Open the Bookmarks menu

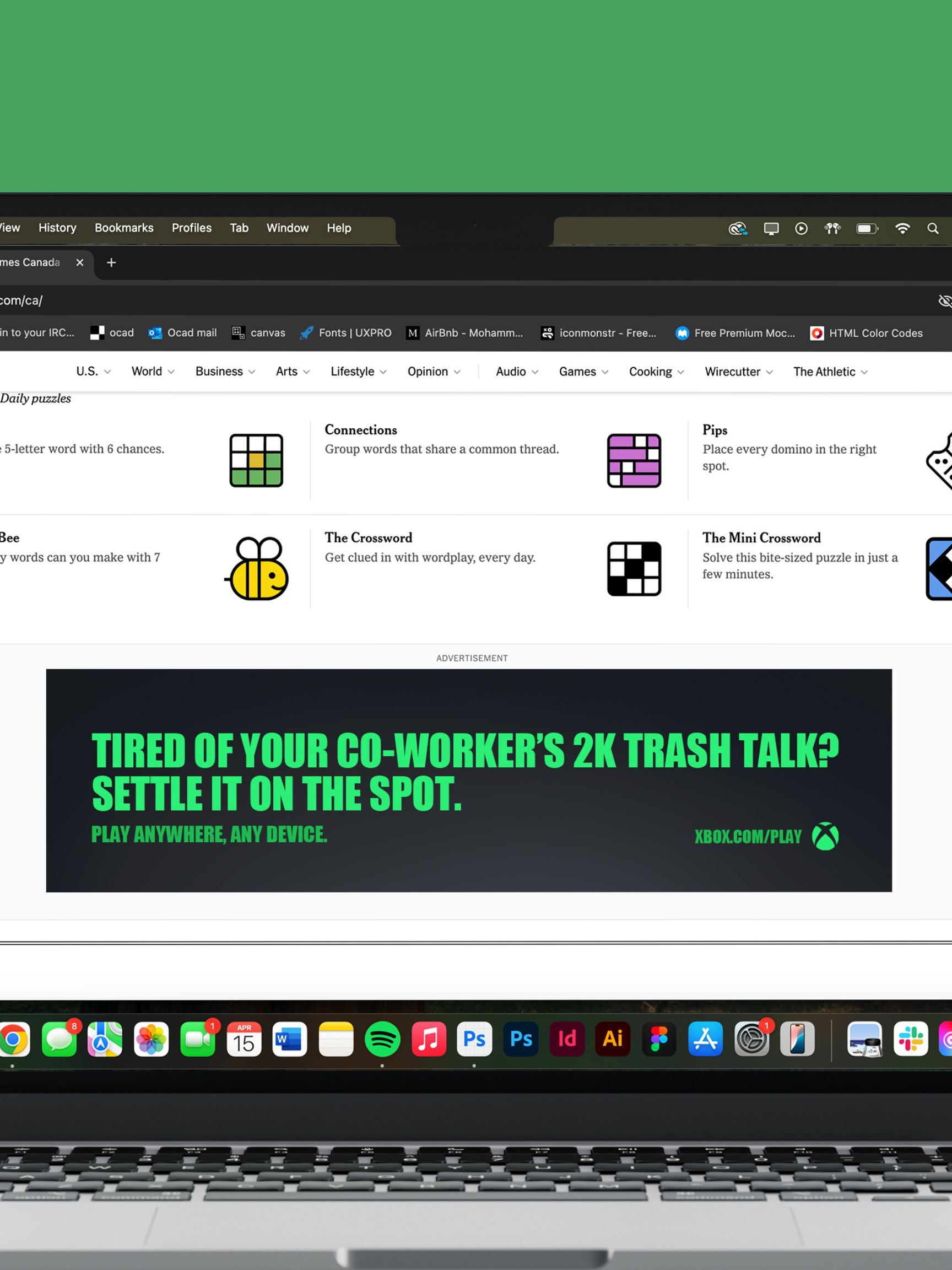(124, 228)
